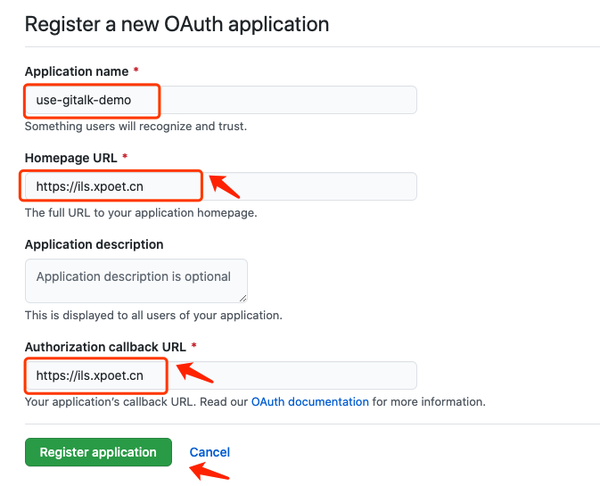Image resolution: width=600 pixels, height=486 pixels.
Task: Click the asterisk after Authorization callback URL
Action: pos(193,347)
